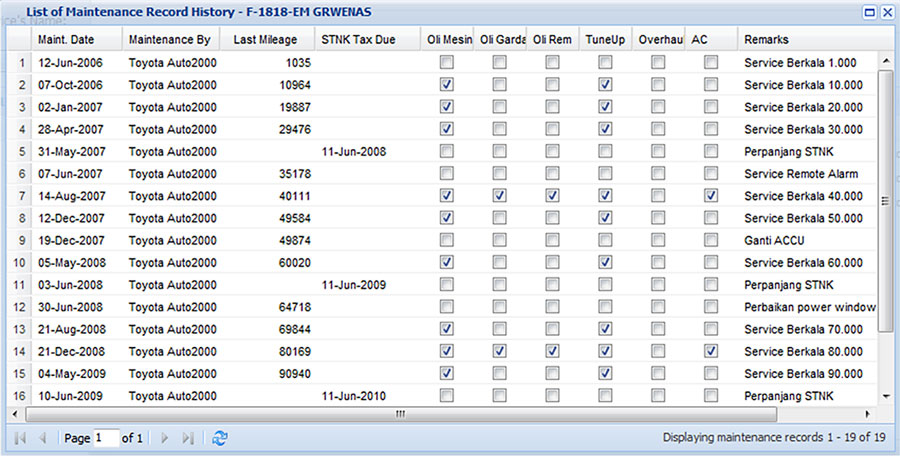Toggle Oli Mesin checkbox for 12-Jun-2006 record
Image resolution: width=900 pixels, height=456 pixels.
pos(447,63)
